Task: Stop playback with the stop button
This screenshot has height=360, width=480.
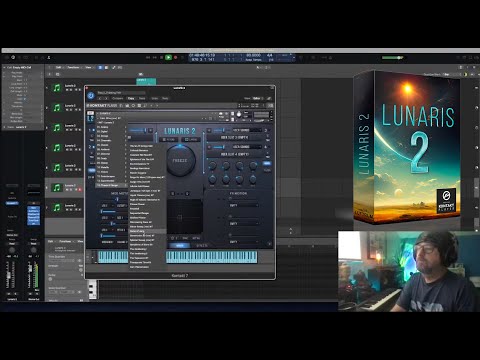Action: click(x=162, y=57)
